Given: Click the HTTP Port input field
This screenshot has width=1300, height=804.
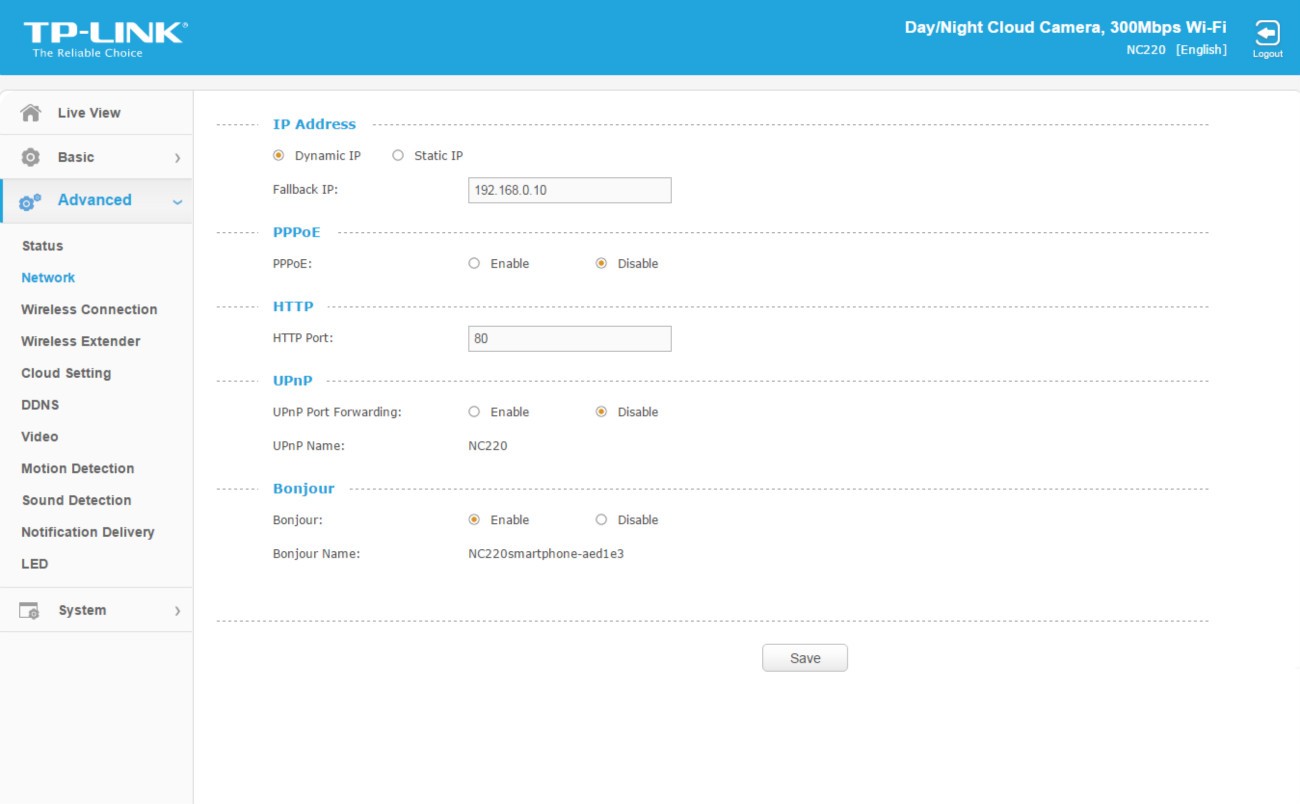Looking at the screenshot, I should (569, 338).
